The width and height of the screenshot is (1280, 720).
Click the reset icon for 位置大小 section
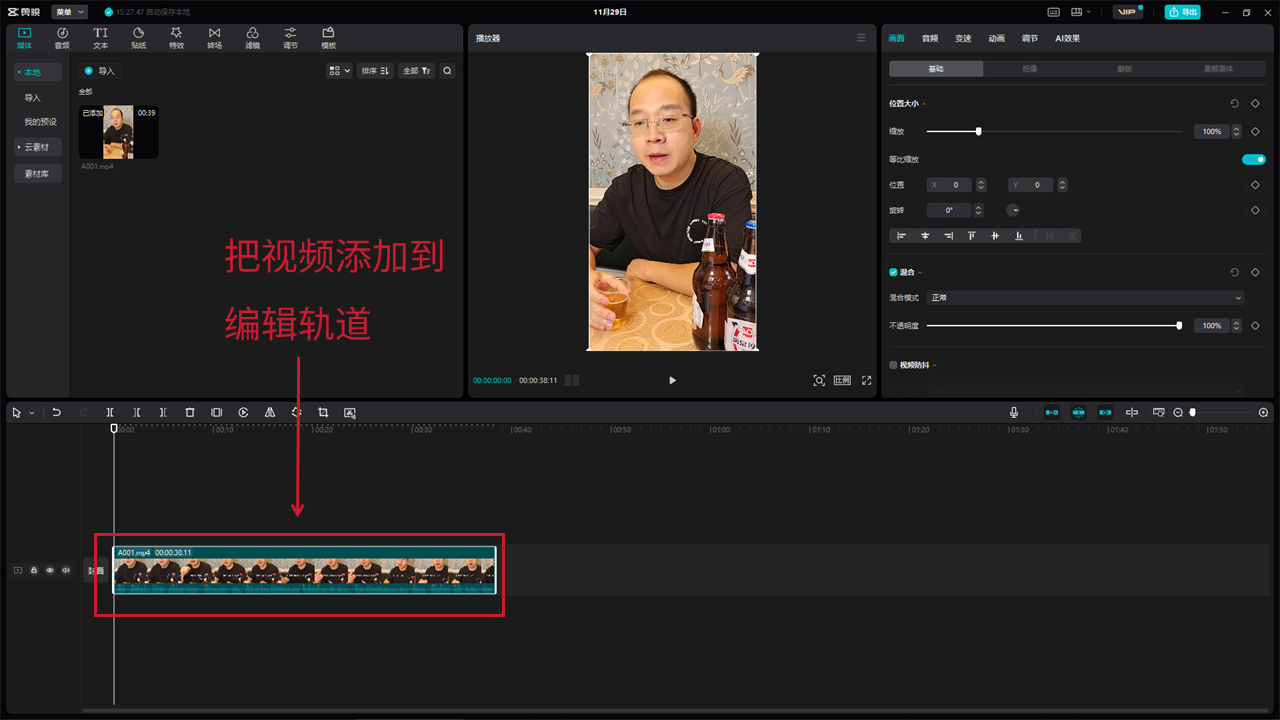click(x=1235, y=103)
